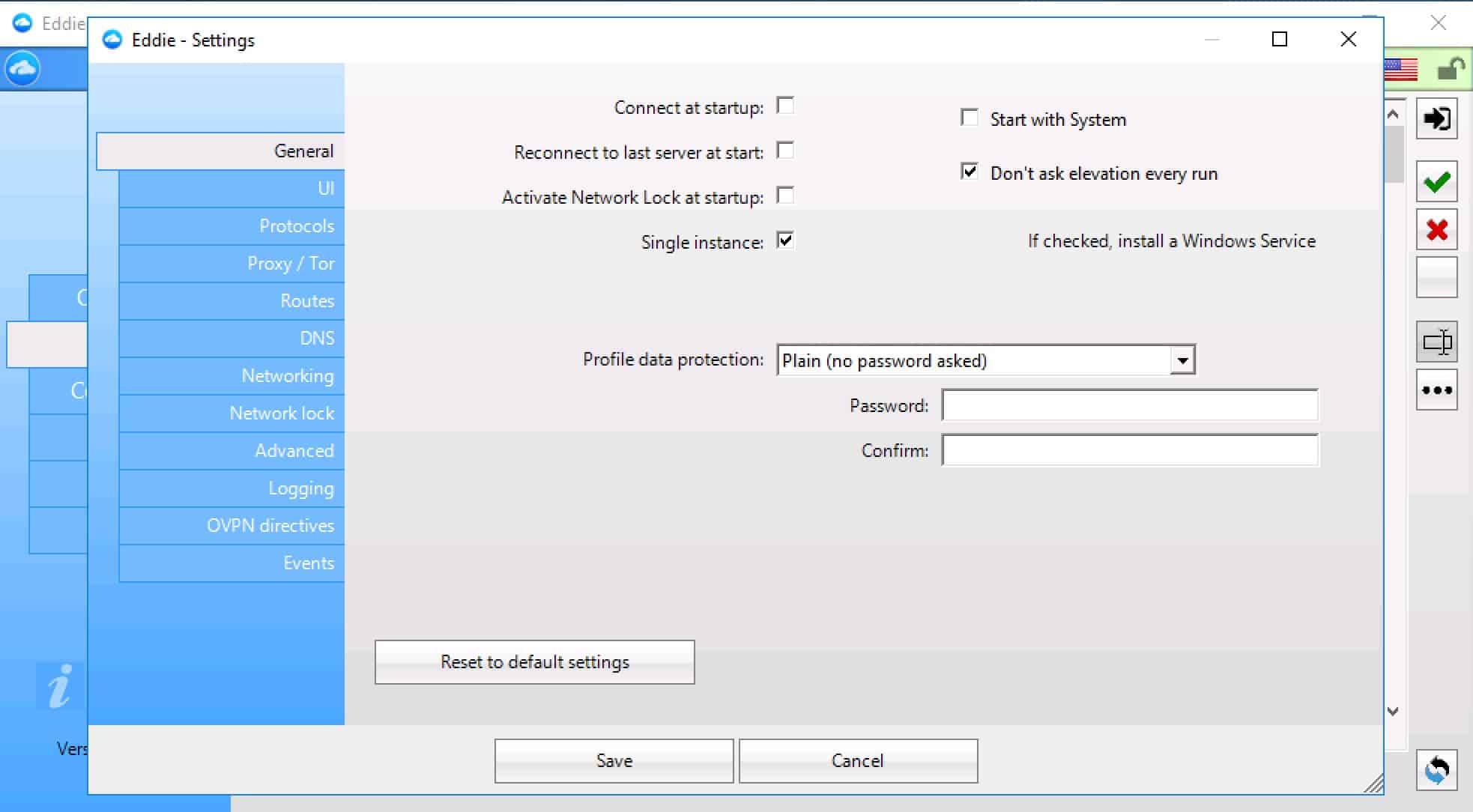Image resolution: width=1473 pixels, height=812 pixels.
Task: Click the US flag icon in main window
Action: coord(1401,70)
